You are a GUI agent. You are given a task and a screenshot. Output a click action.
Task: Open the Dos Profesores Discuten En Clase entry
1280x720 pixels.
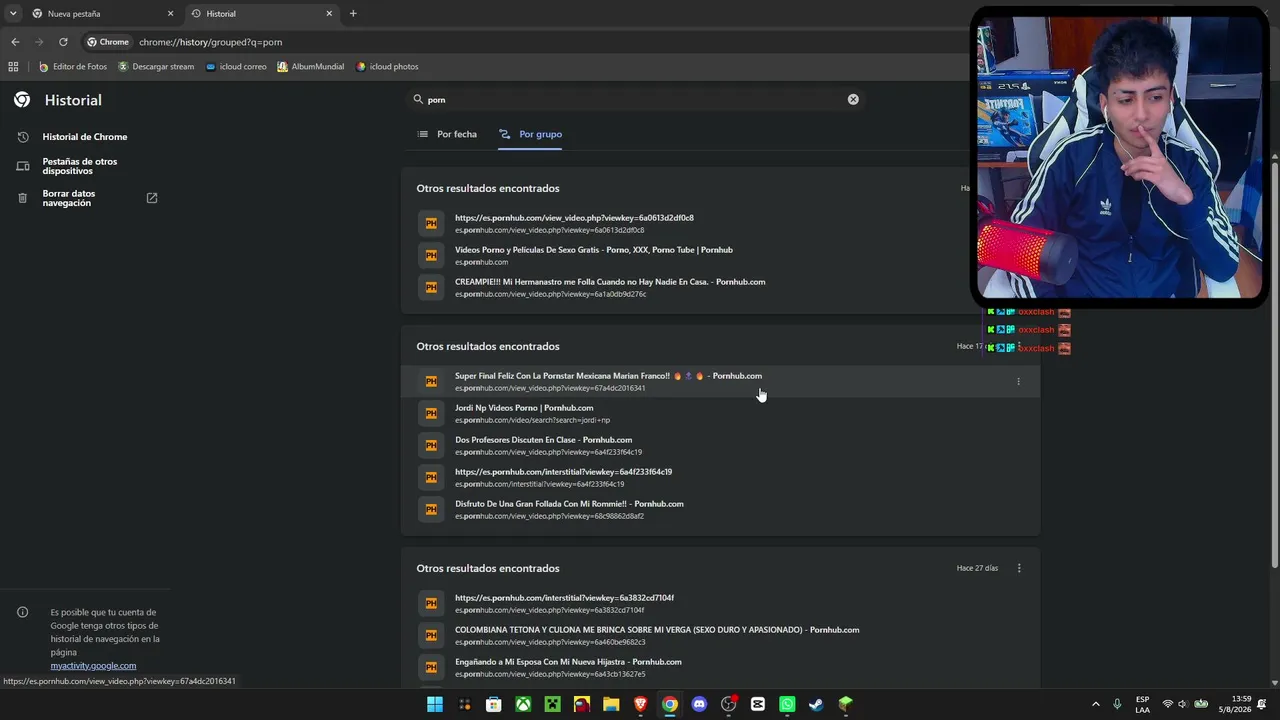point(543,440)
